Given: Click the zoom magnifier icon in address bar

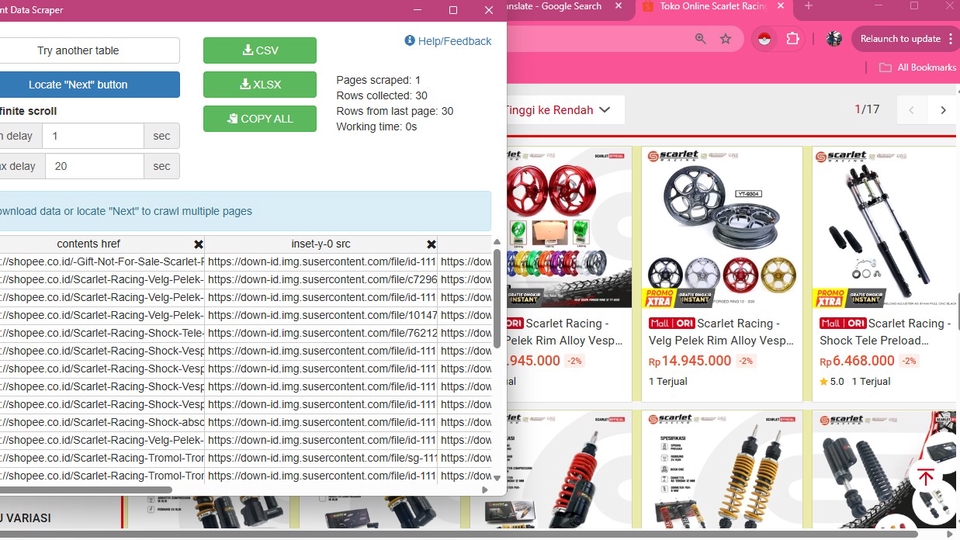Looking at the screenshot, I should (x=700, y=39).
